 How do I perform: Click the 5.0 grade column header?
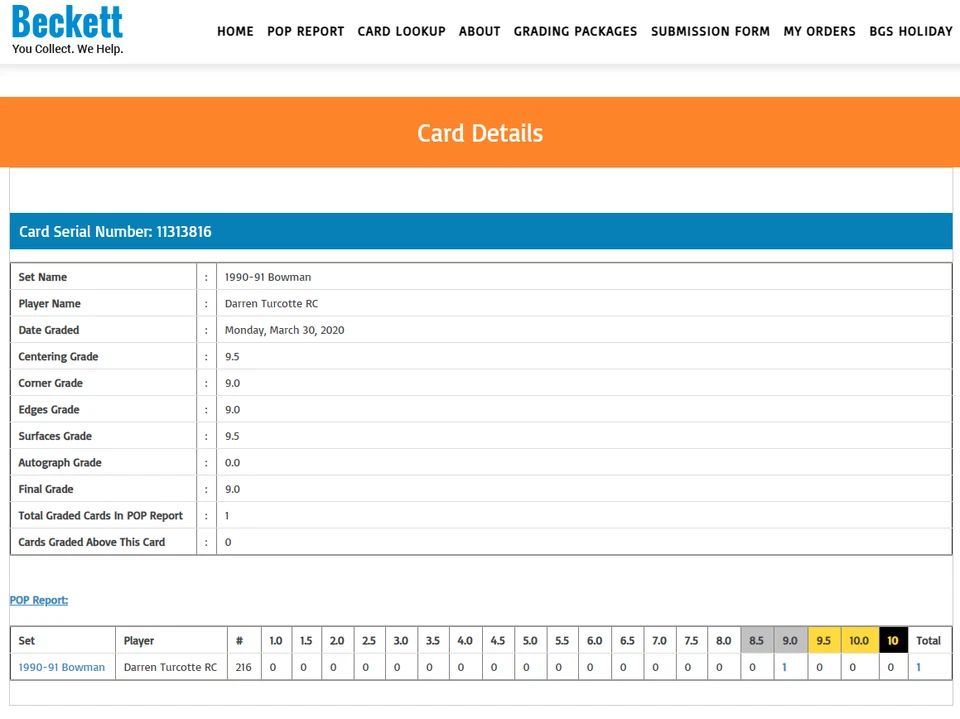click(530, 641)
